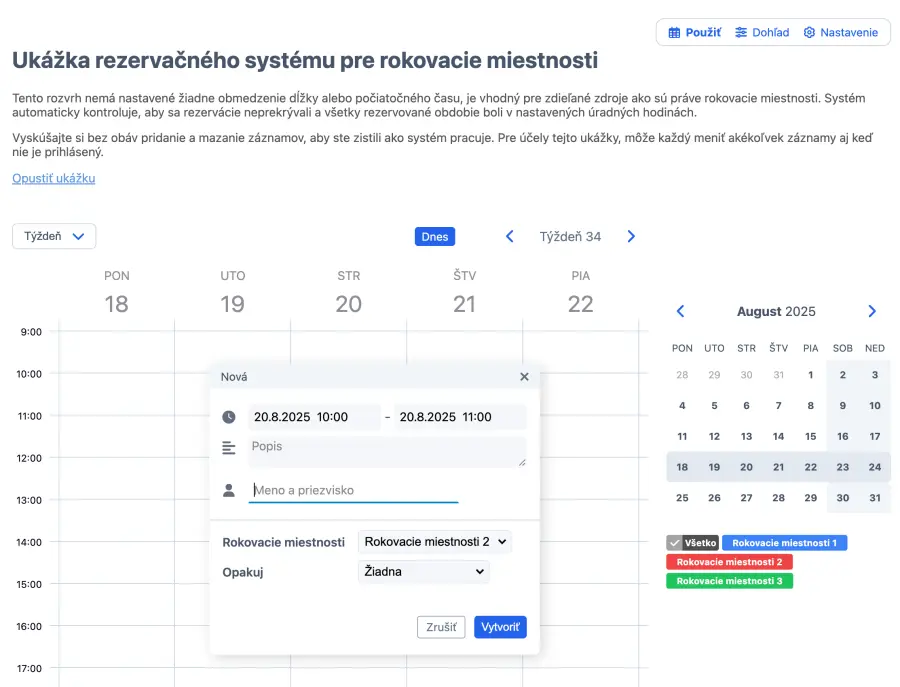Open the Opakuj repeat dropdown
The image size is (900, 687).
click(x=423, y=572)
